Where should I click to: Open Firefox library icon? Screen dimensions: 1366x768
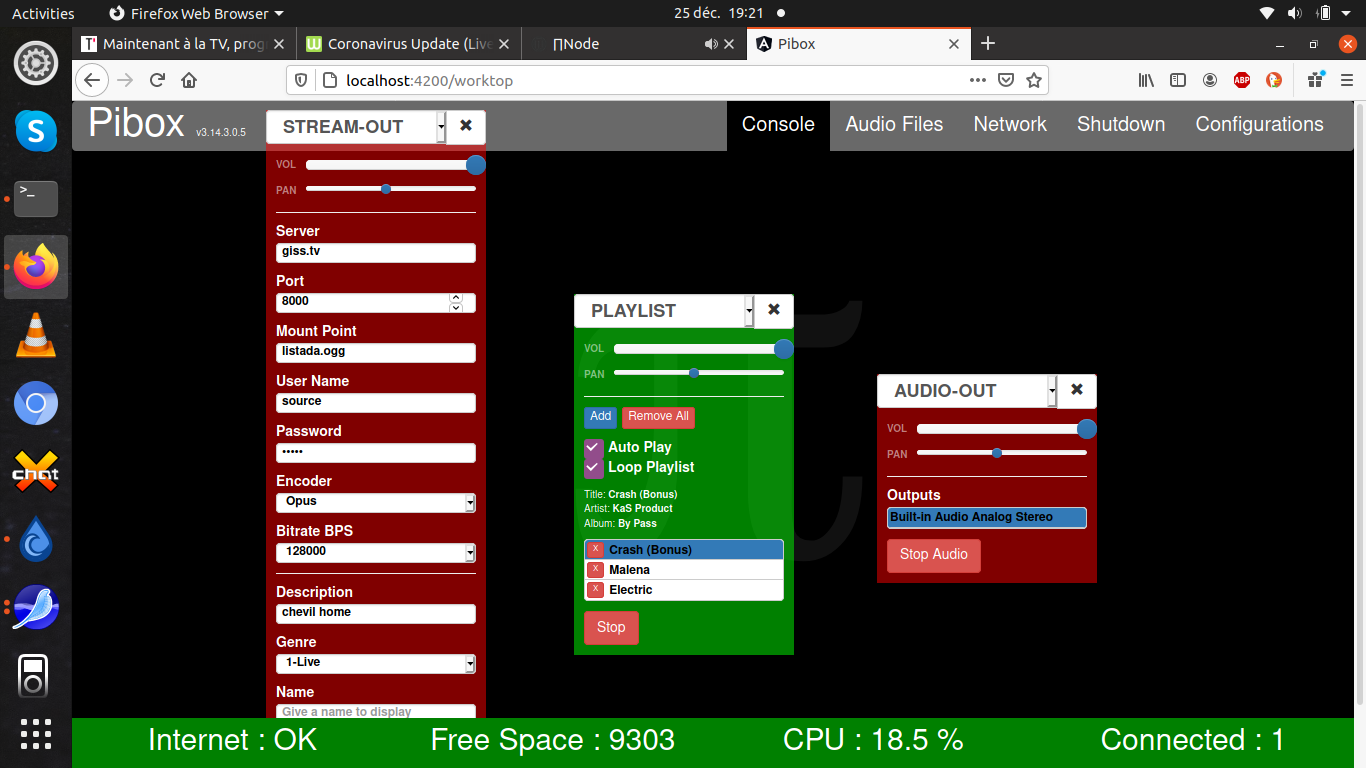click(1146, 80)
